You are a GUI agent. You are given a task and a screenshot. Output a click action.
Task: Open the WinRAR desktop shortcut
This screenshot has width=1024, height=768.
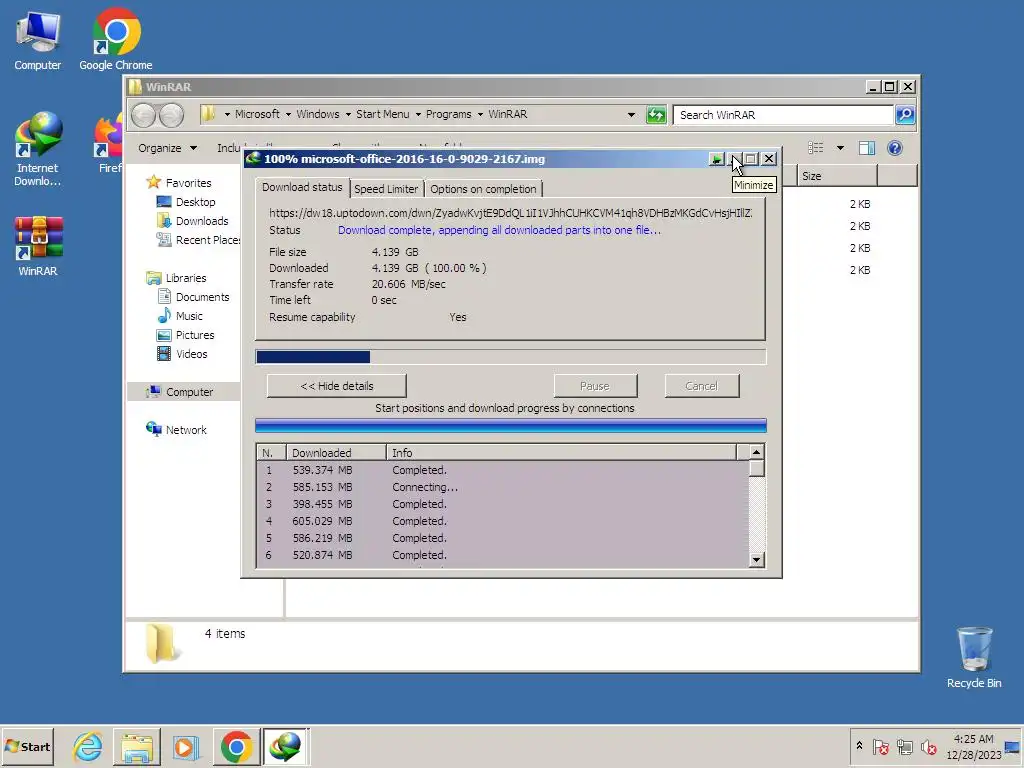pyautogui.click(x=38, y=246)
